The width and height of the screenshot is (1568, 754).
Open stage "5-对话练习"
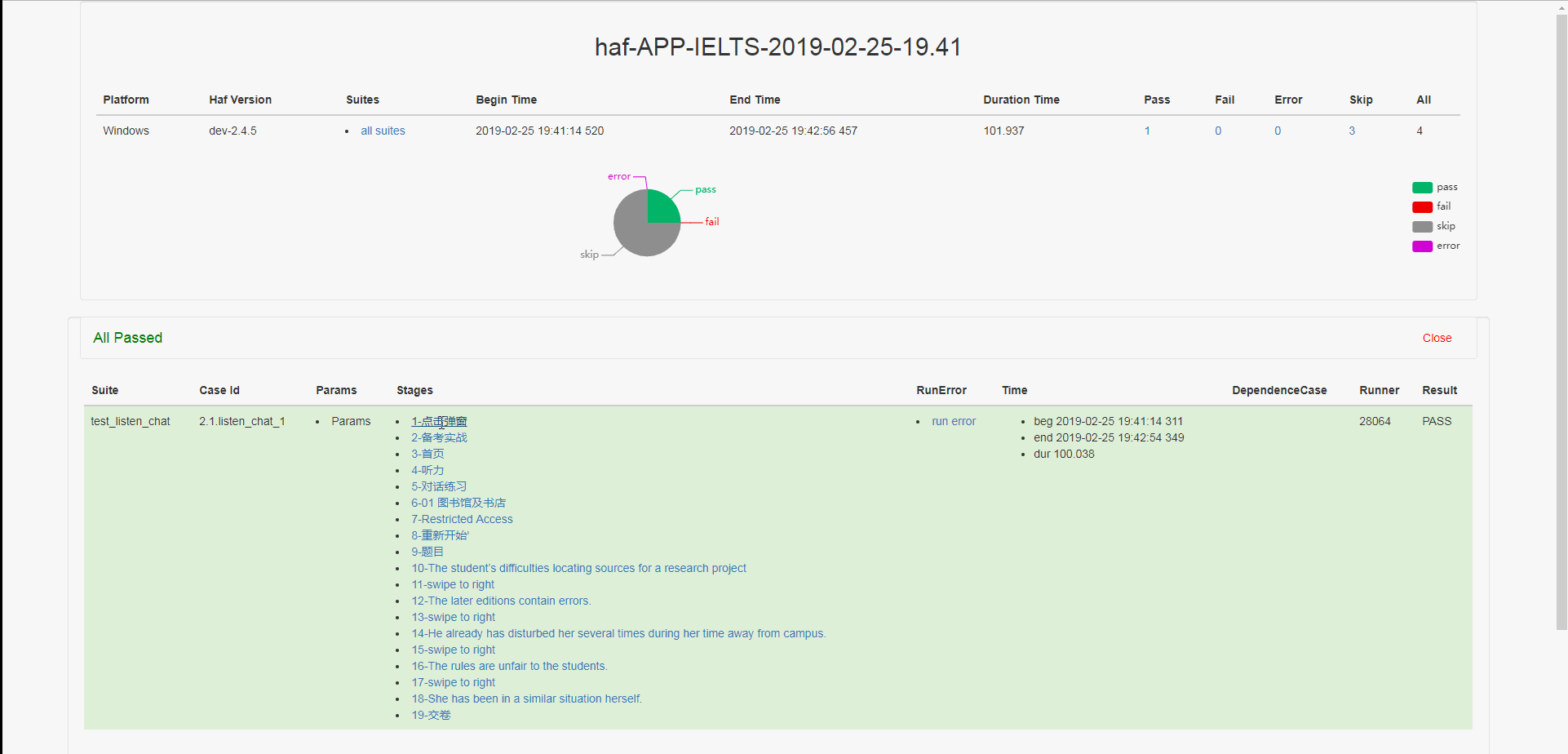tap(438, 486)
